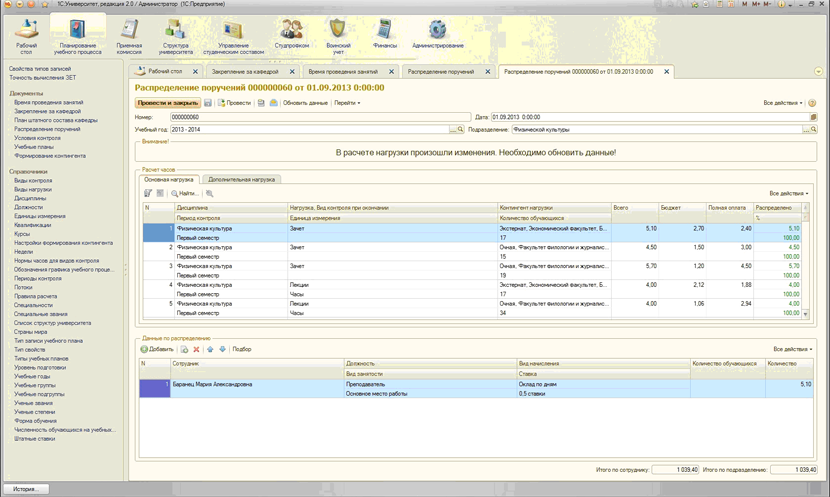
Task: Click Обновить данные button
Action: [x=305, y=103]
